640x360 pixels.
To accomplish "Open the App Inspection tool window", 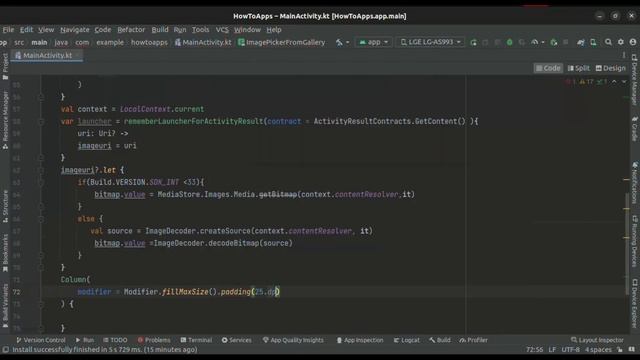I will 360,340.
